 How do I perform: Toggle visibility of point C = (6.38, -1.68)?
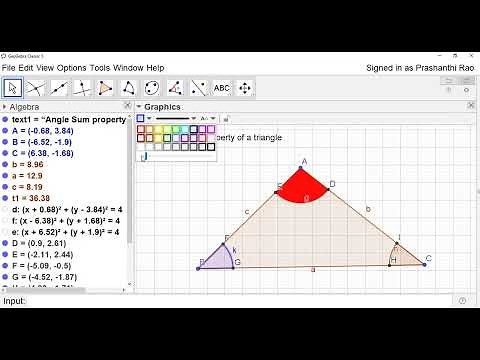click(x=5, y=153)
